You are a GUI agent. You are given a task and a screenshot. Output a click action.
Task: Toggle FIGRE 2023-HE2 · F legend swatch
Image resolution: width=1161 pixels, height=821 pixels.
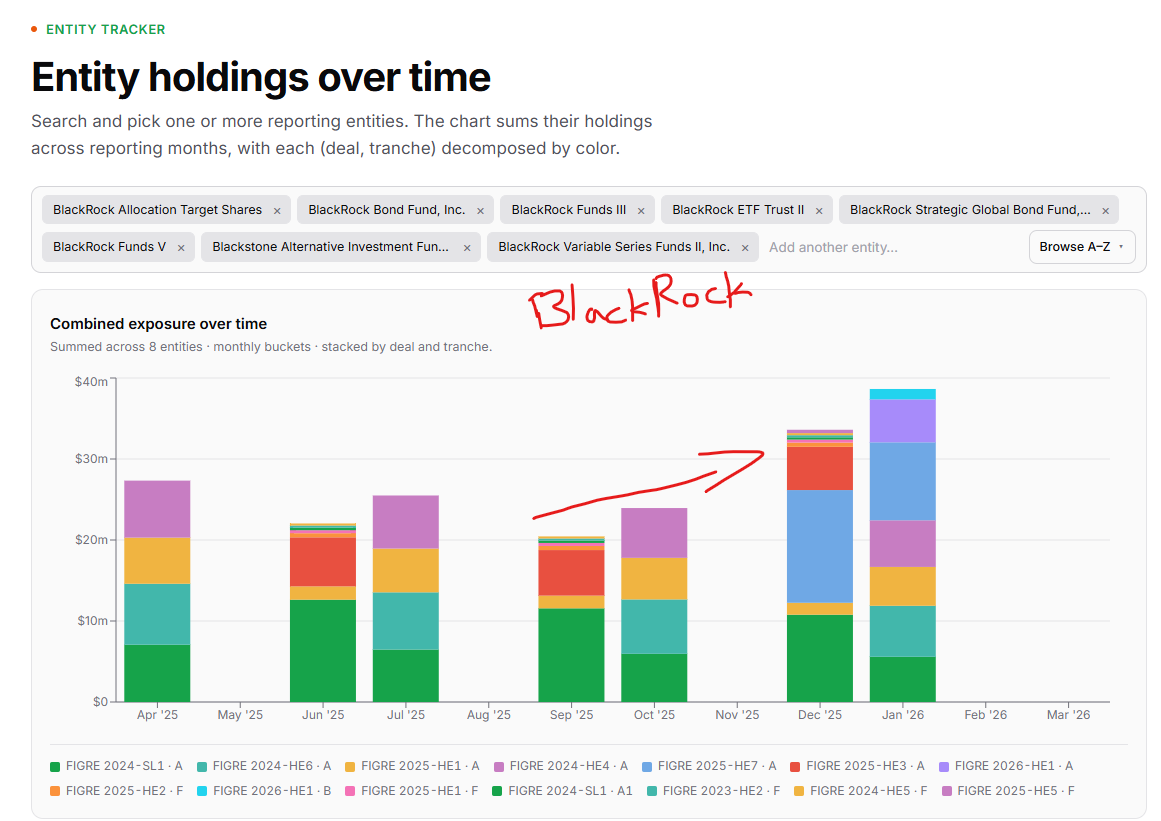point(652,791)
